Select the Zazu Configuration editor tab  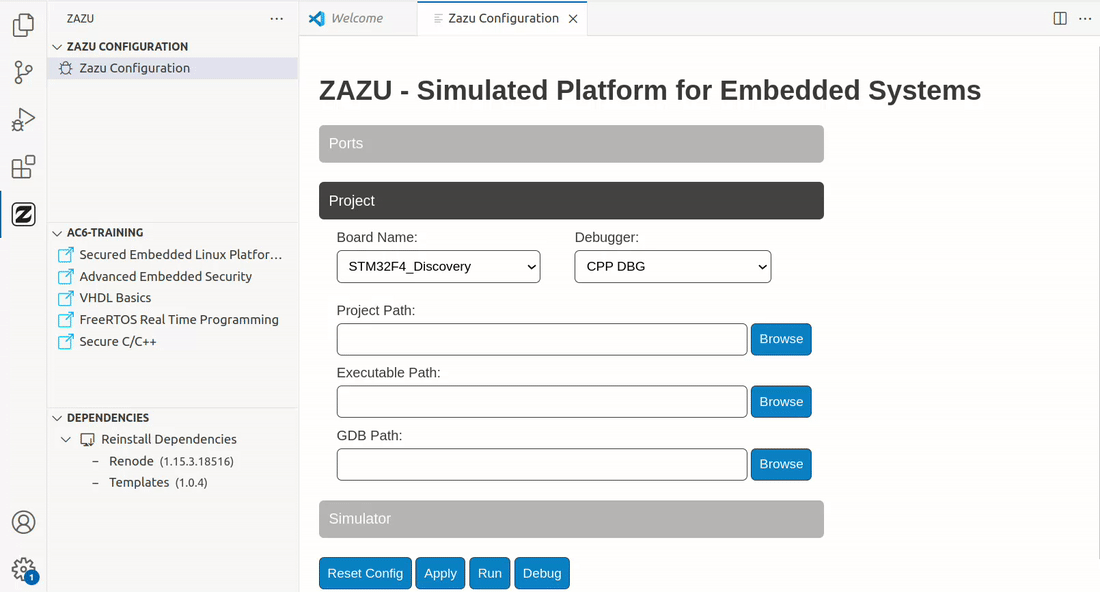[502, 18]
